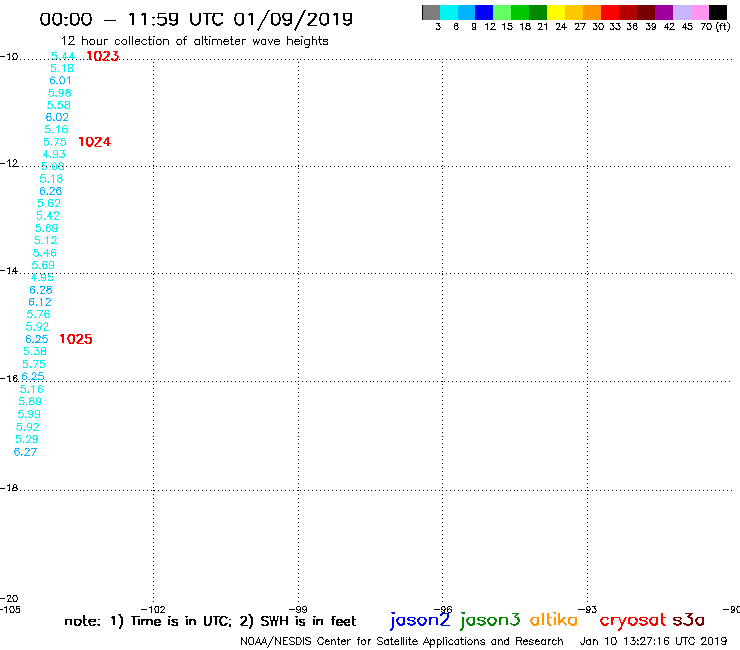Select the 5.38 wave height reading
740x650 pixels.
(x=35, y=351)
